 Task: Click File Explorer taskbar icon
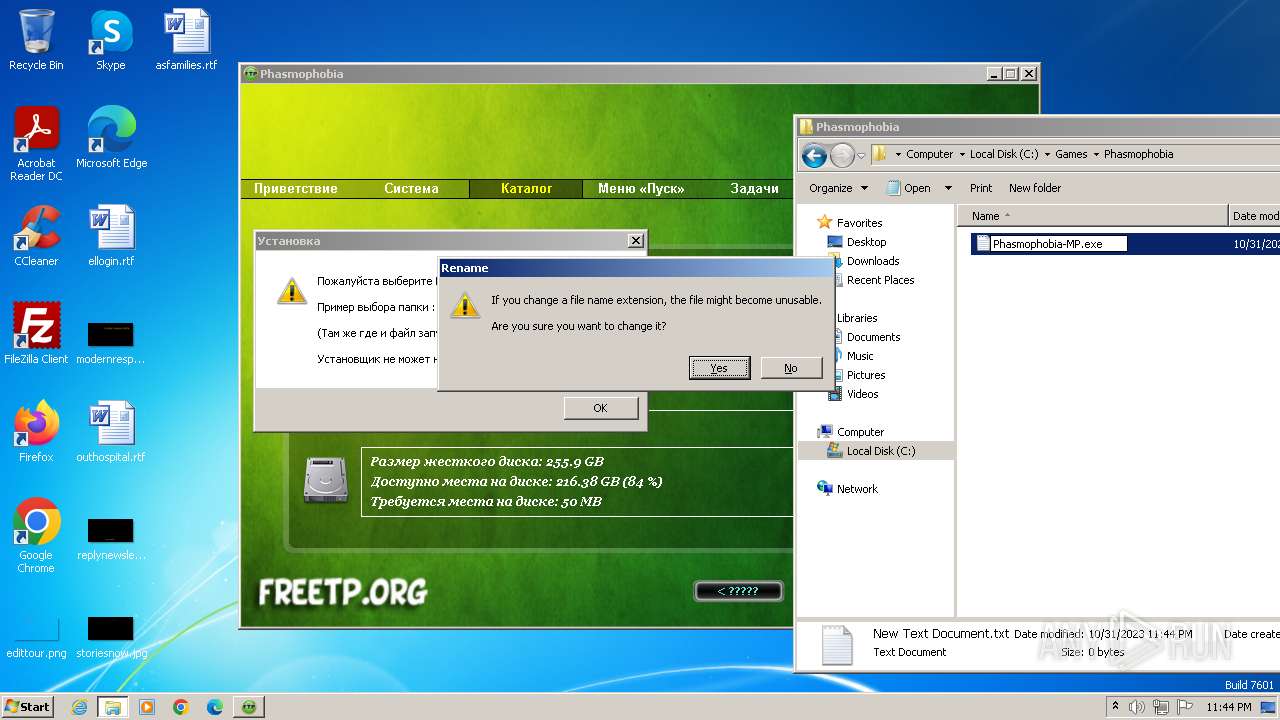click(x=112, y=707)
